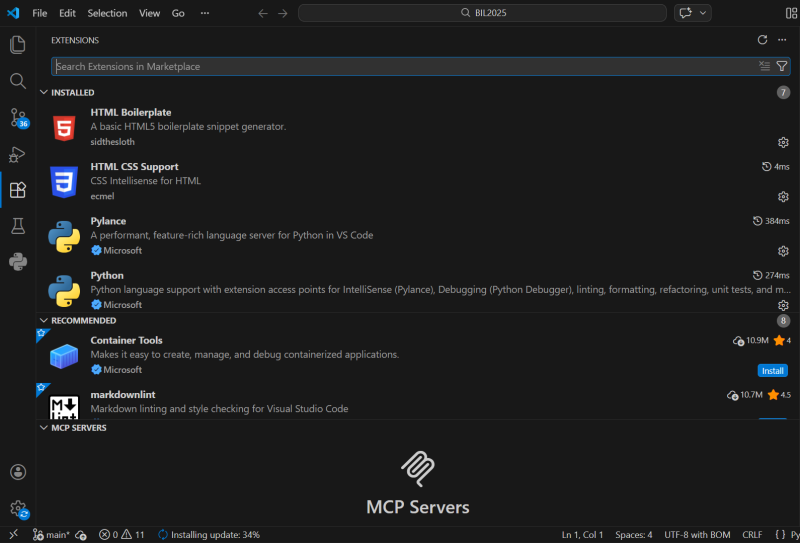
Task: Click the Spaces: 4 indentation setting
Action: [x=634, y=535]
